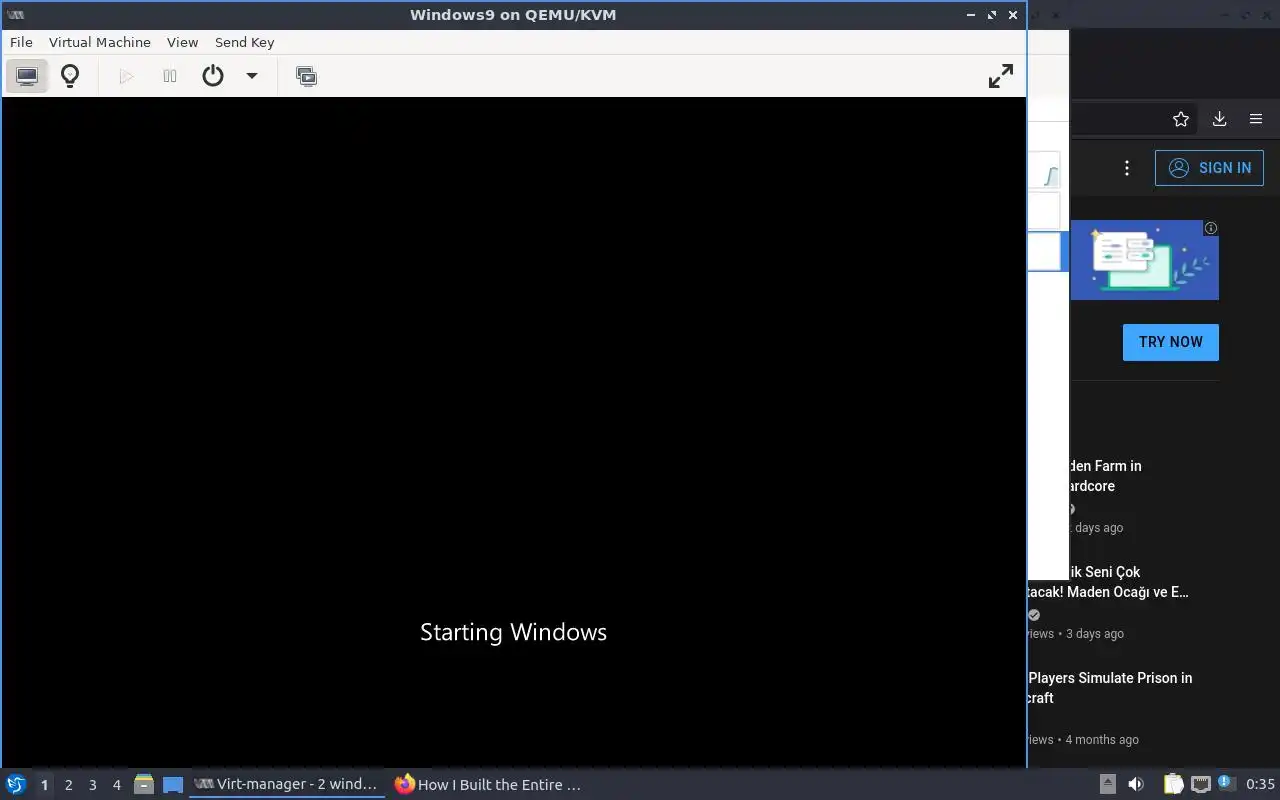Open the File menu
The width and height of the screenshot is (1280, 800).
(21, 42)
